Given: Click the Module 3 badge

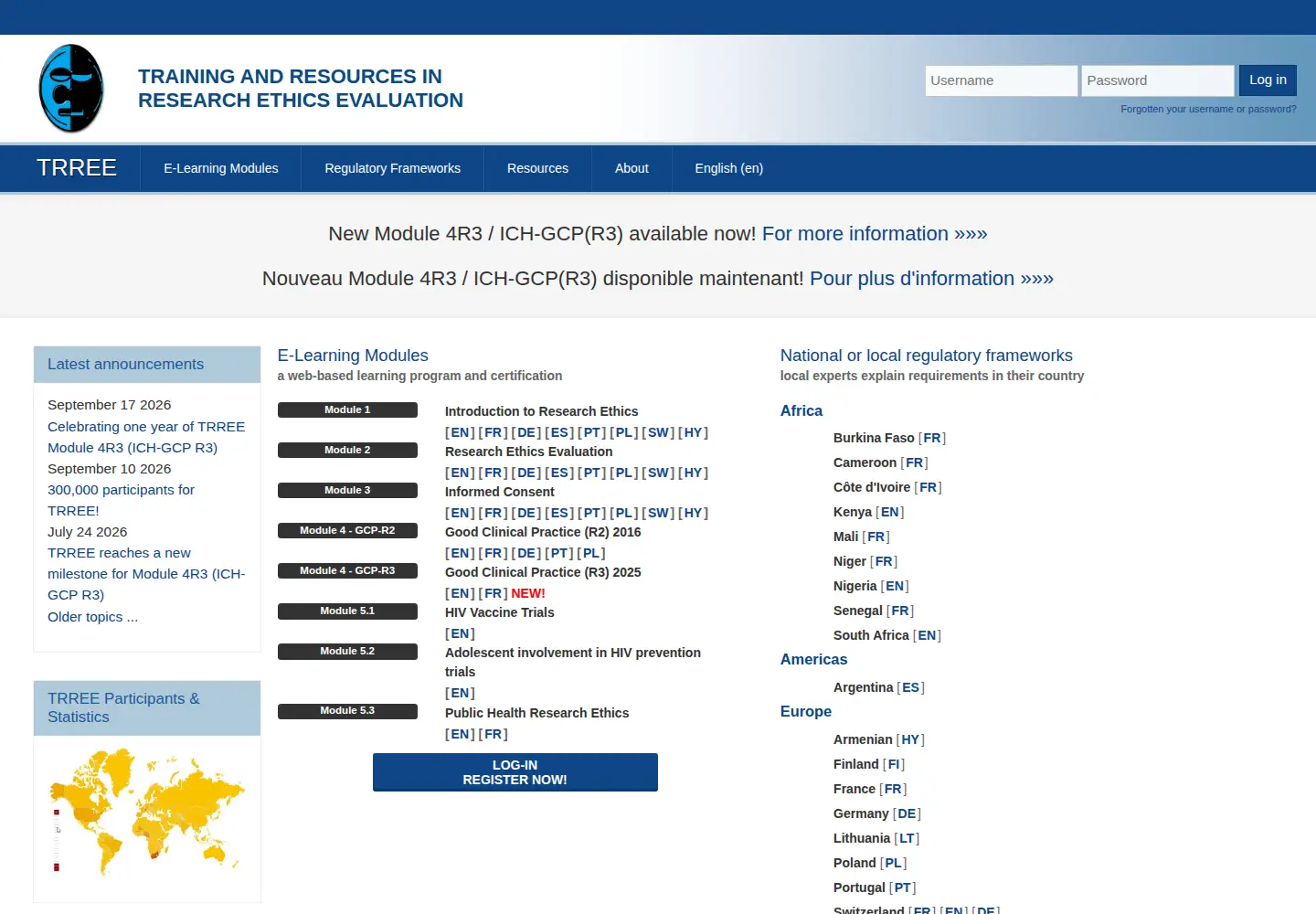Looking at the screenshot, I should [347, 491].
